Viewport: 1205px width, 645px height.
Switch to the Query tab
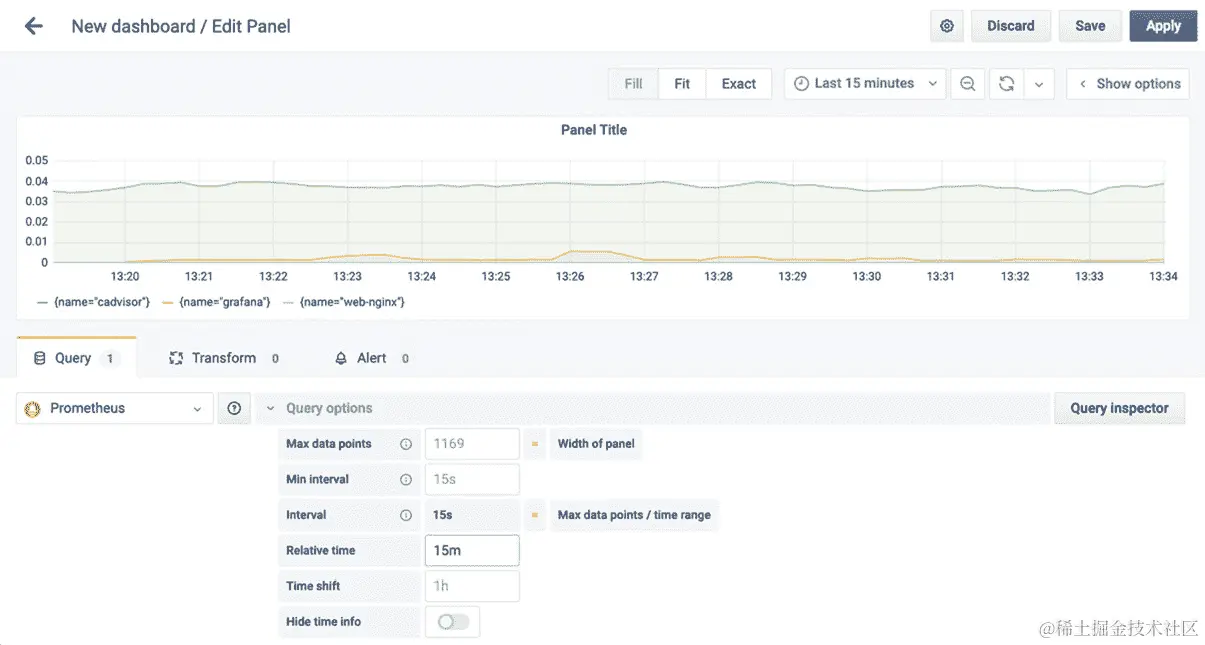(x=76, y=358)
